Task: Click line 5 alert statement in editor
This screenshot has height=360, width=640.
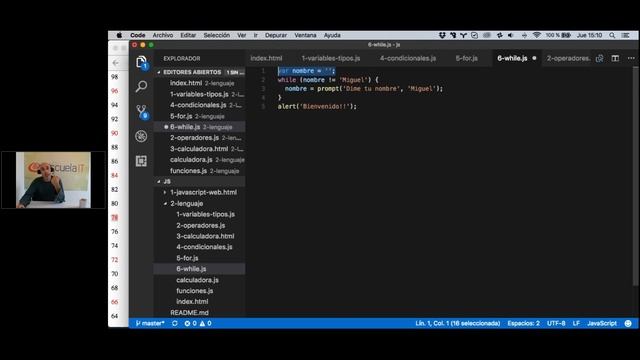Action: pos(317,107)
